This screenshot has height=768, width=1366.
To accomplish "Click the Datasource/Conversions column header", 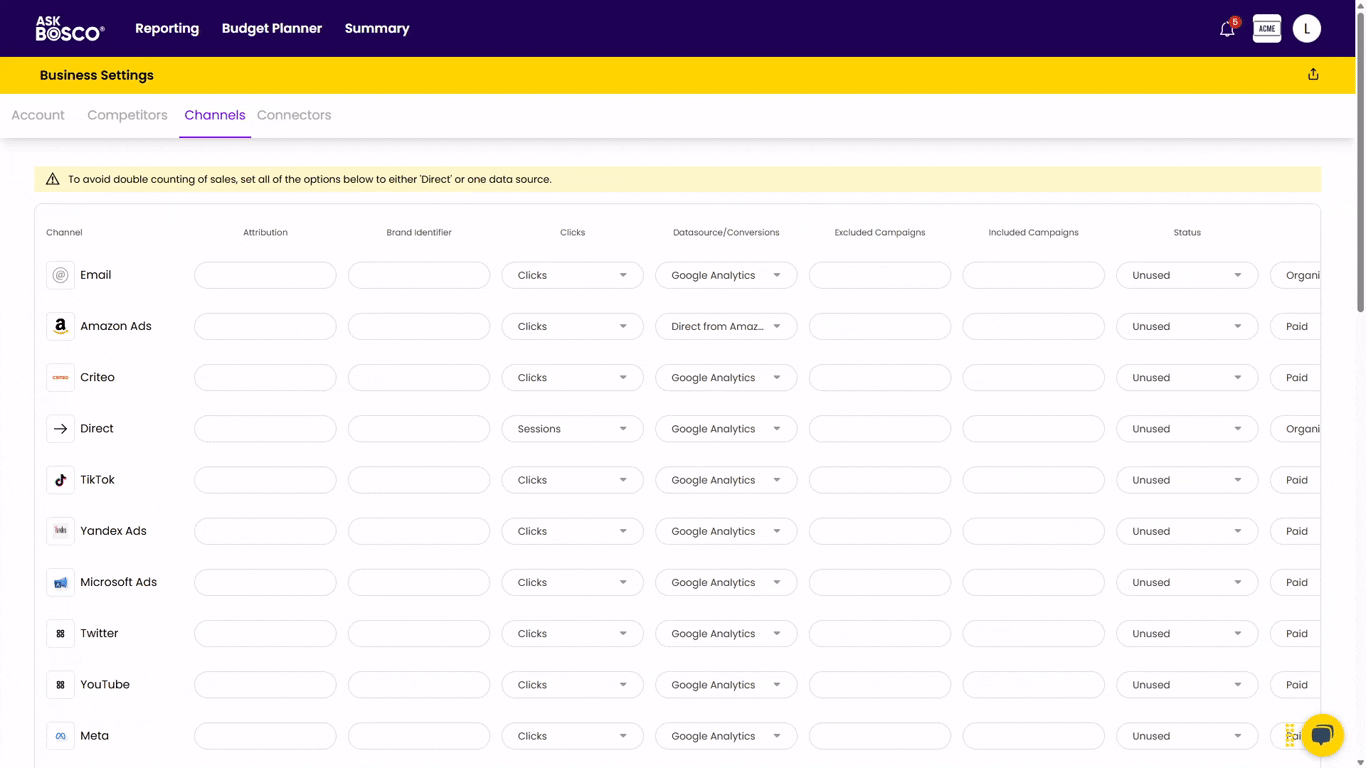I will pyautogui.click(x=726, y=232).
